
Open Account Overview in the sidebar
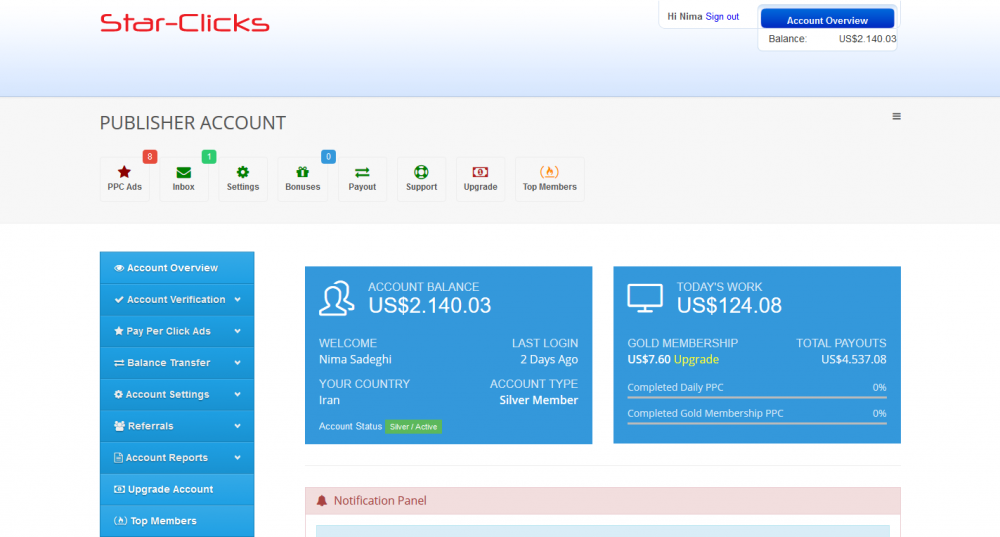point(177,268)
